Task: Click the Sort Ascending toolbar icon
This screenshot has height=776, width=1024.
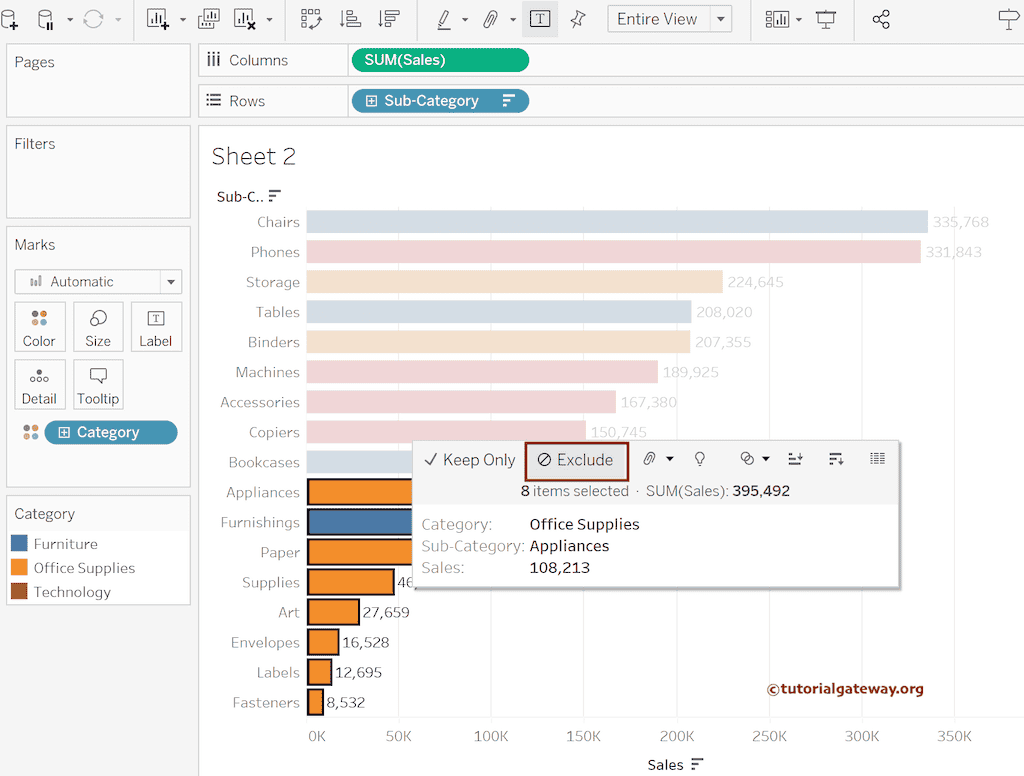Action: coord(350,19)
